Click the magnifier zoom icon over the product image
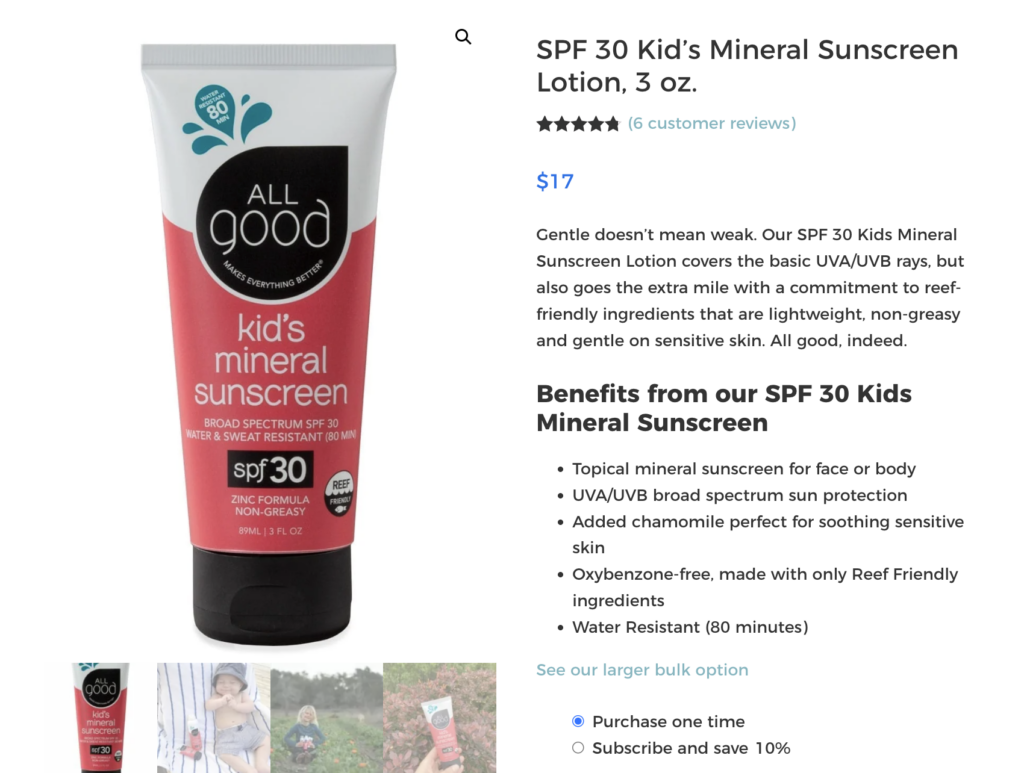Viewport: 1024px width, 773px height. (x=463, y=37)
